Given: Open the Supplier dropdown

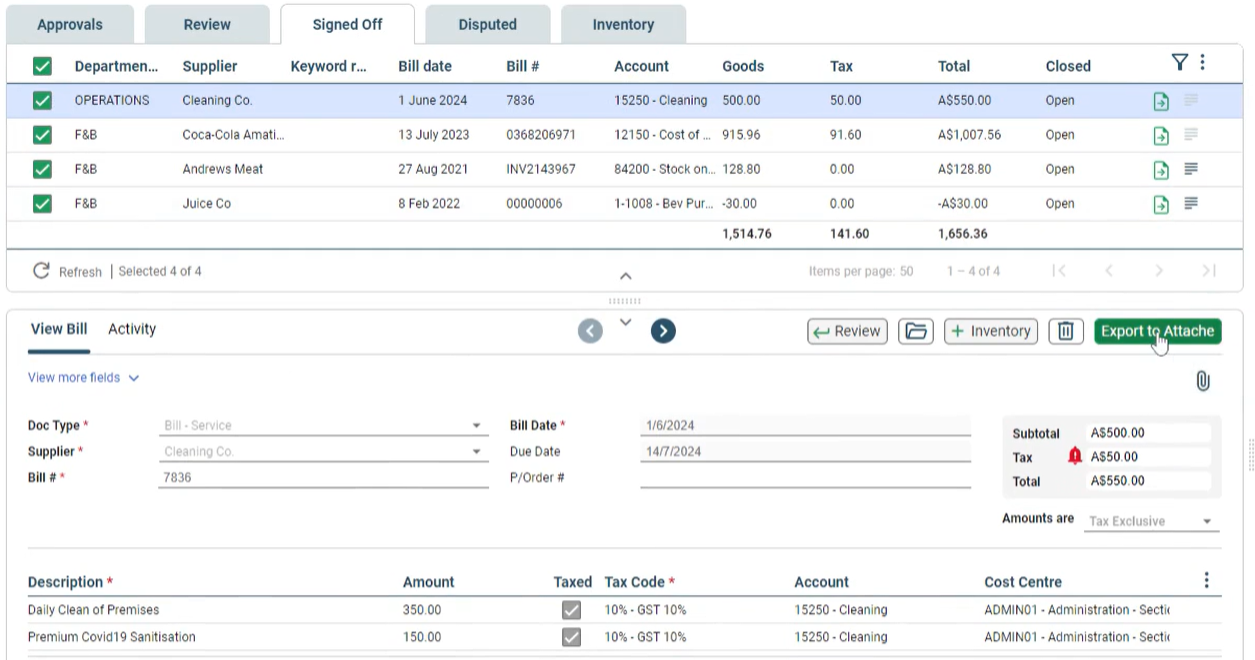Looking at the screenshot, I should pos(322,451).
